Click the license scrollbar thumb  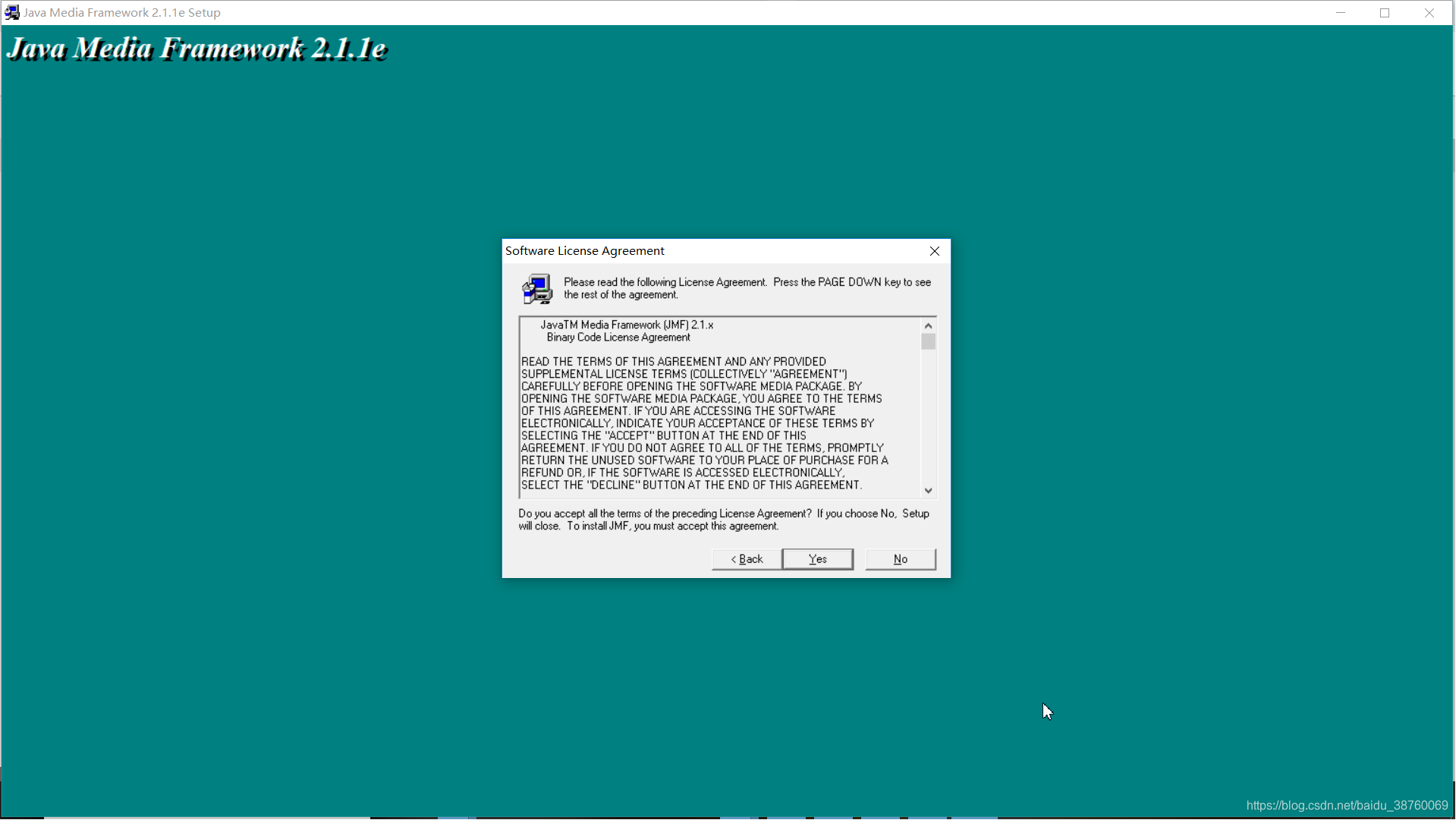point(928,341)
